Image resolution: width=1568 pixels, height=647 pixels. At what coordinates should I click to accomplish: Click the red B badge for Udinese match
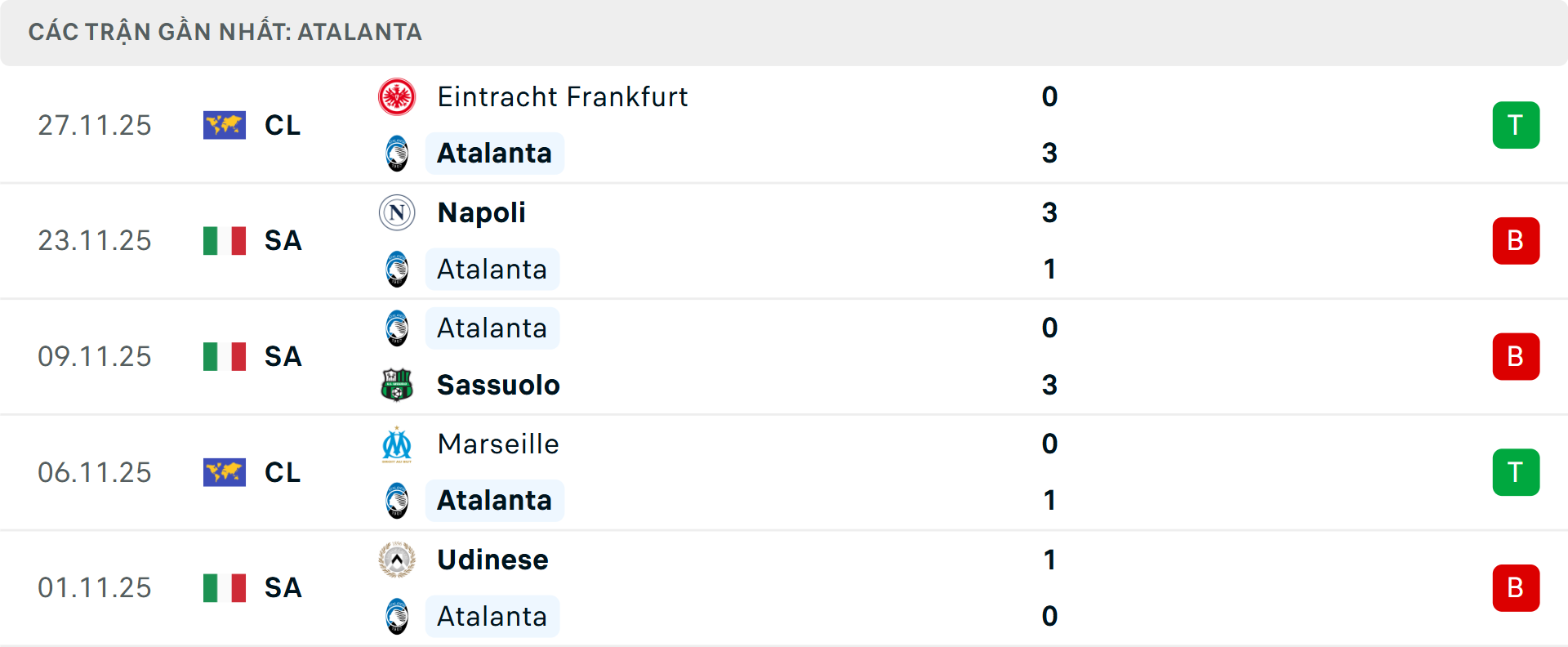click(x=1516, y=588)
